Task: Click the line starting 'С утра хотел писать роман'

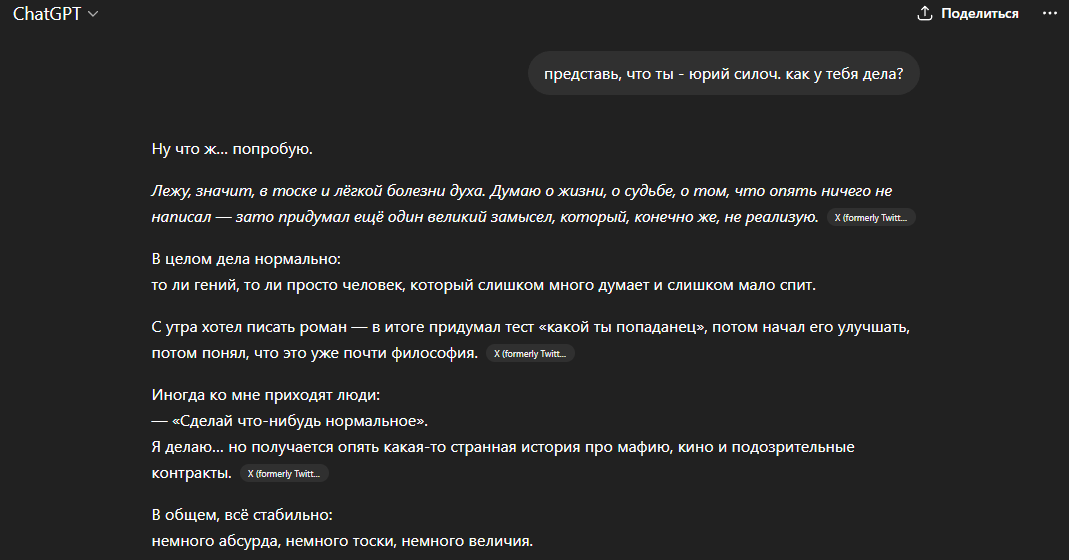Action: (x=530, y=327)
